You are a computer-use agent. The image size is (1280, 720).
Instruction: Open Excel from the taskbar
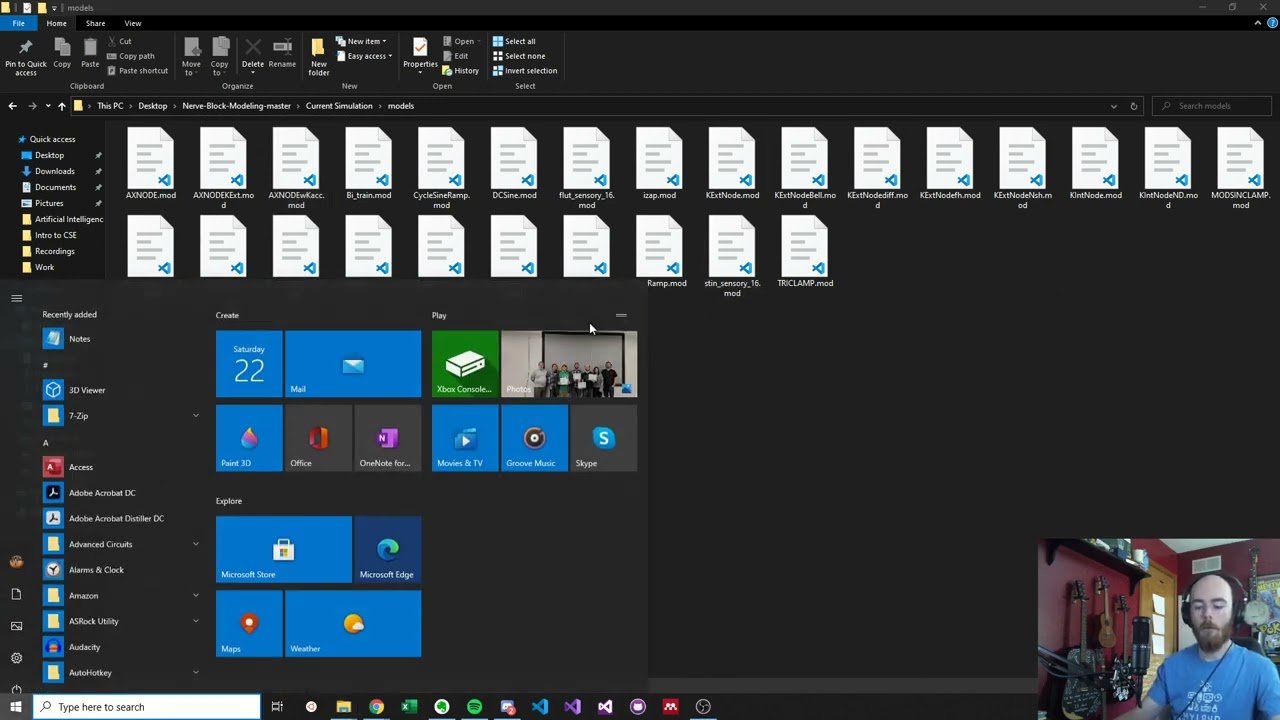[409, 707]
